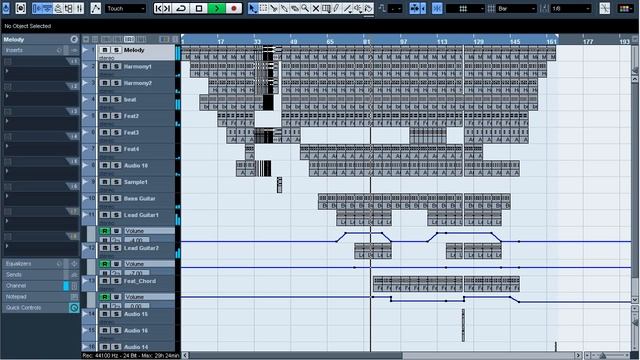Open the Snap Type dropdown
Screen dimensions: 640x360
point(465,8)
